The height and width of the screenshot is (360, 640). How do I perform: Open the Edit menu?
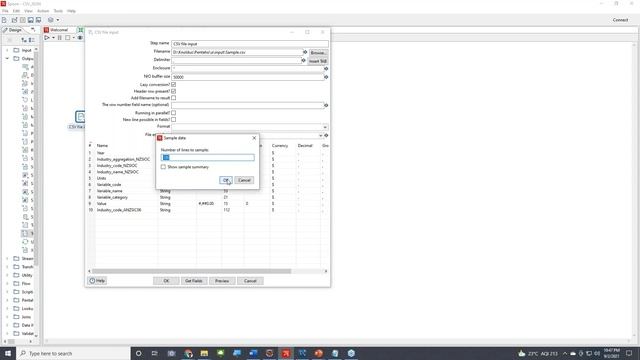tap(16, 11)
